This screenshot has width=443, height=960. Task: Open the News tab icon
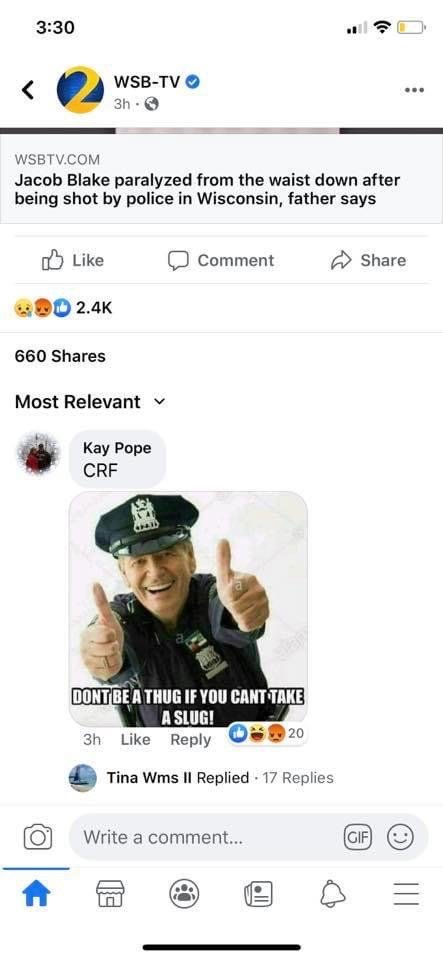(258, 893)
